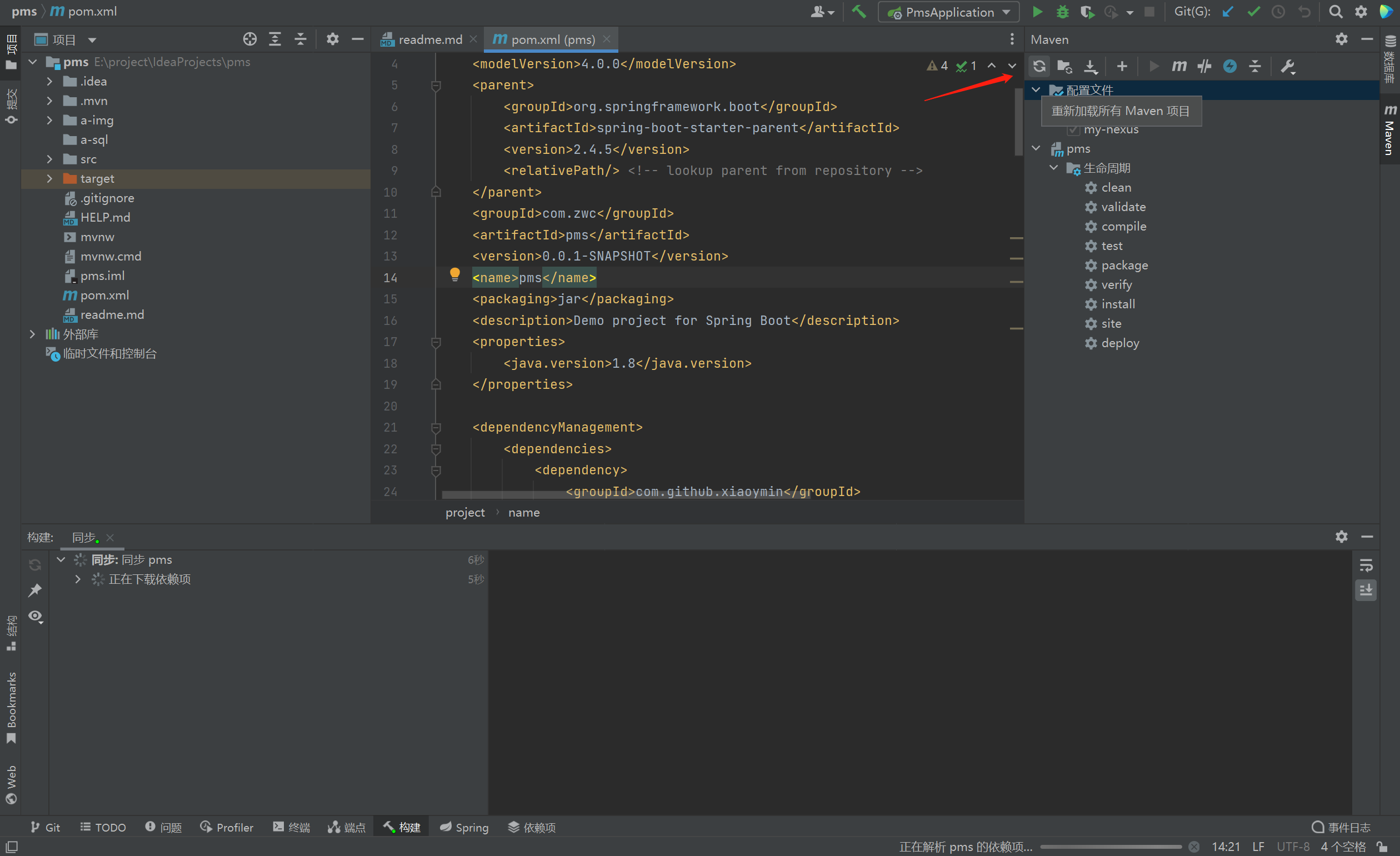Run PmsApplication with green play button

point(1037,12)
